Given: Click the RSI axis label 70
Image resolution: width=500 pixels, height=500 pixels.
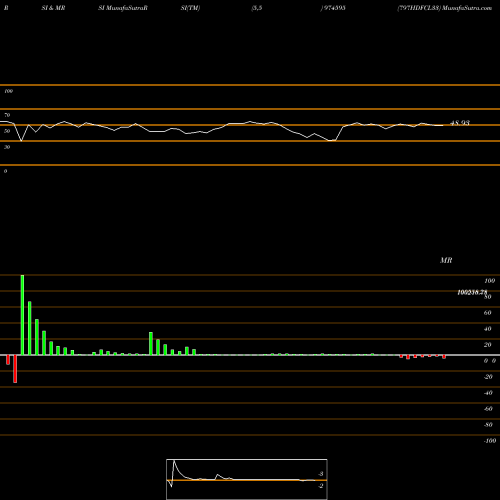Looking at the screenshot, I should (7, 115).
